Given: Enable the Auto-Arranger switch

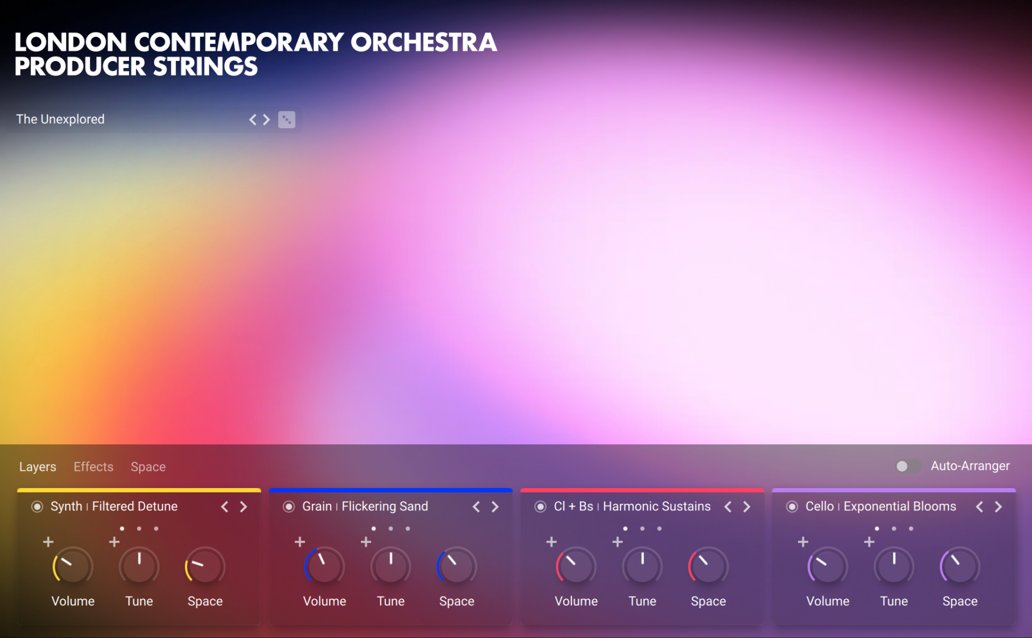Looking at the screenshot, I should pos(908,466).
